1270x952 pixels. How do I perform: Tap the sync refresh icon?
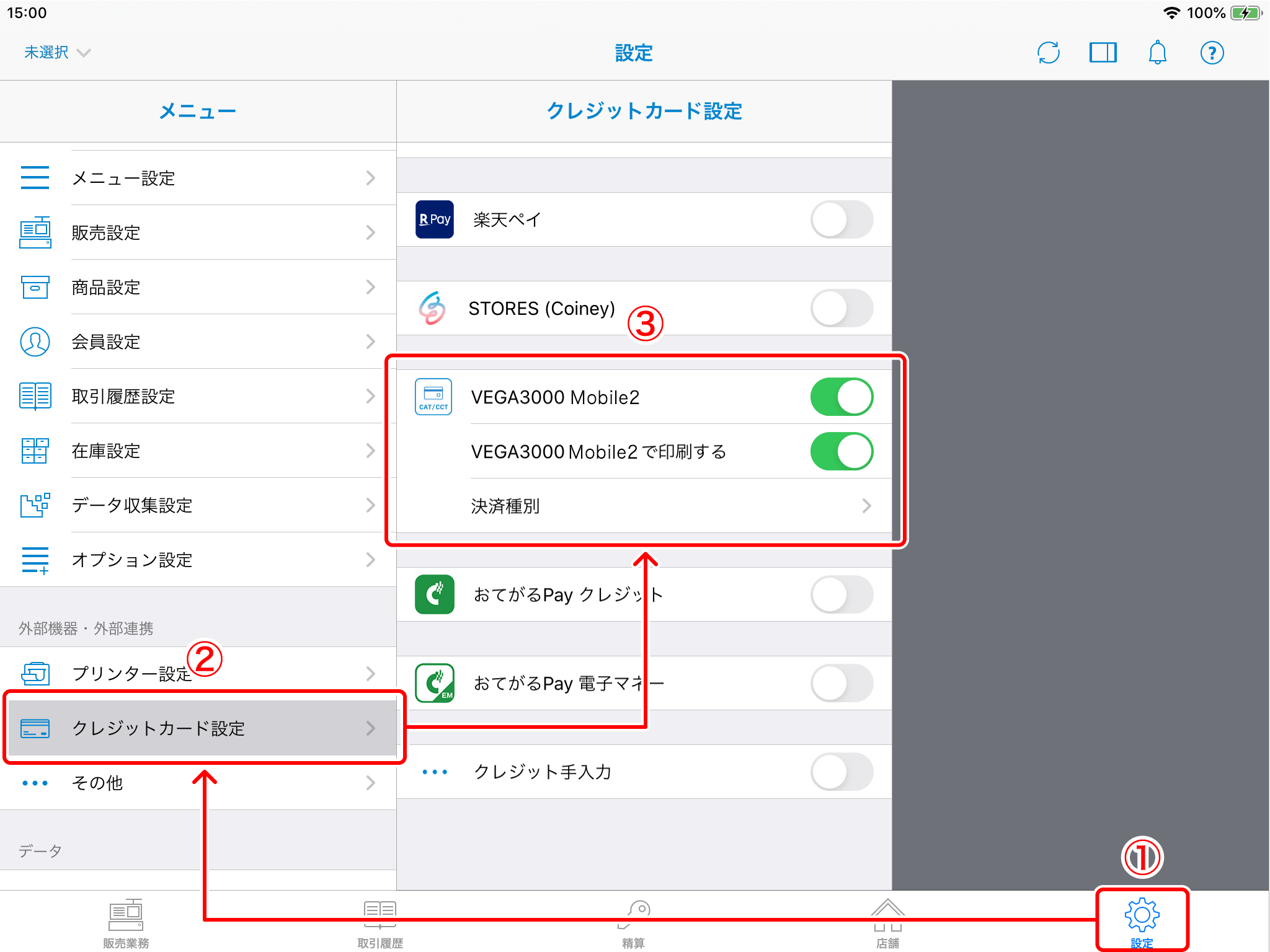click(x=1048, y=53)
